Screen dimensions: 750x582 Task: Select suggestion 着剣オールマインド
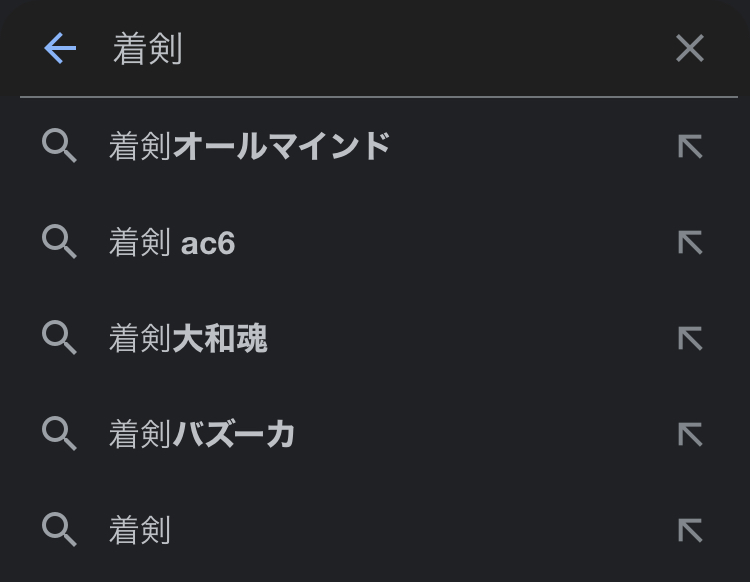click(x=249, y=147)
